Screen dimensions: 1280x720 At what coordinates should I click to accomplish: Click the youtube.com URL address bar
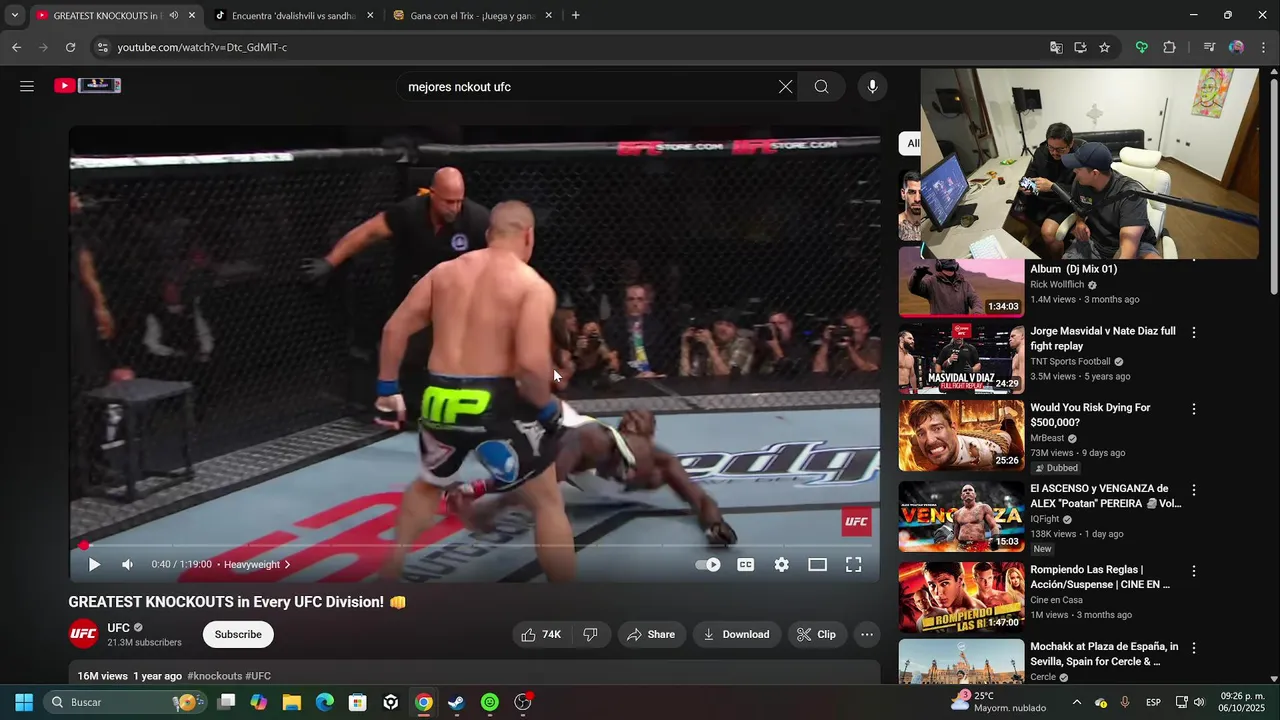pyautogui.click(x=202, y=47)
